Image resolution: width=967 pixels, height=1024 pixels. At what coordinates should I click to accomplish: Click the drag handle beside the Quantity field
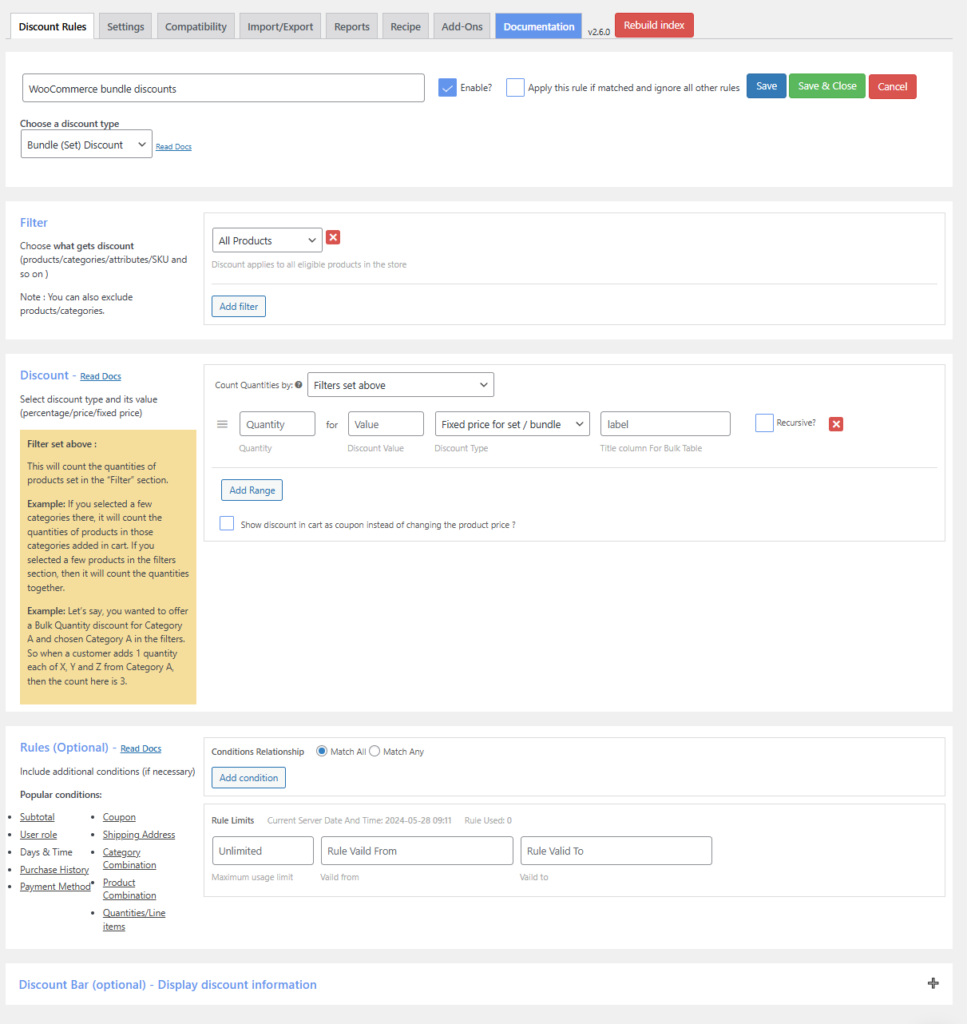[221, 422]
